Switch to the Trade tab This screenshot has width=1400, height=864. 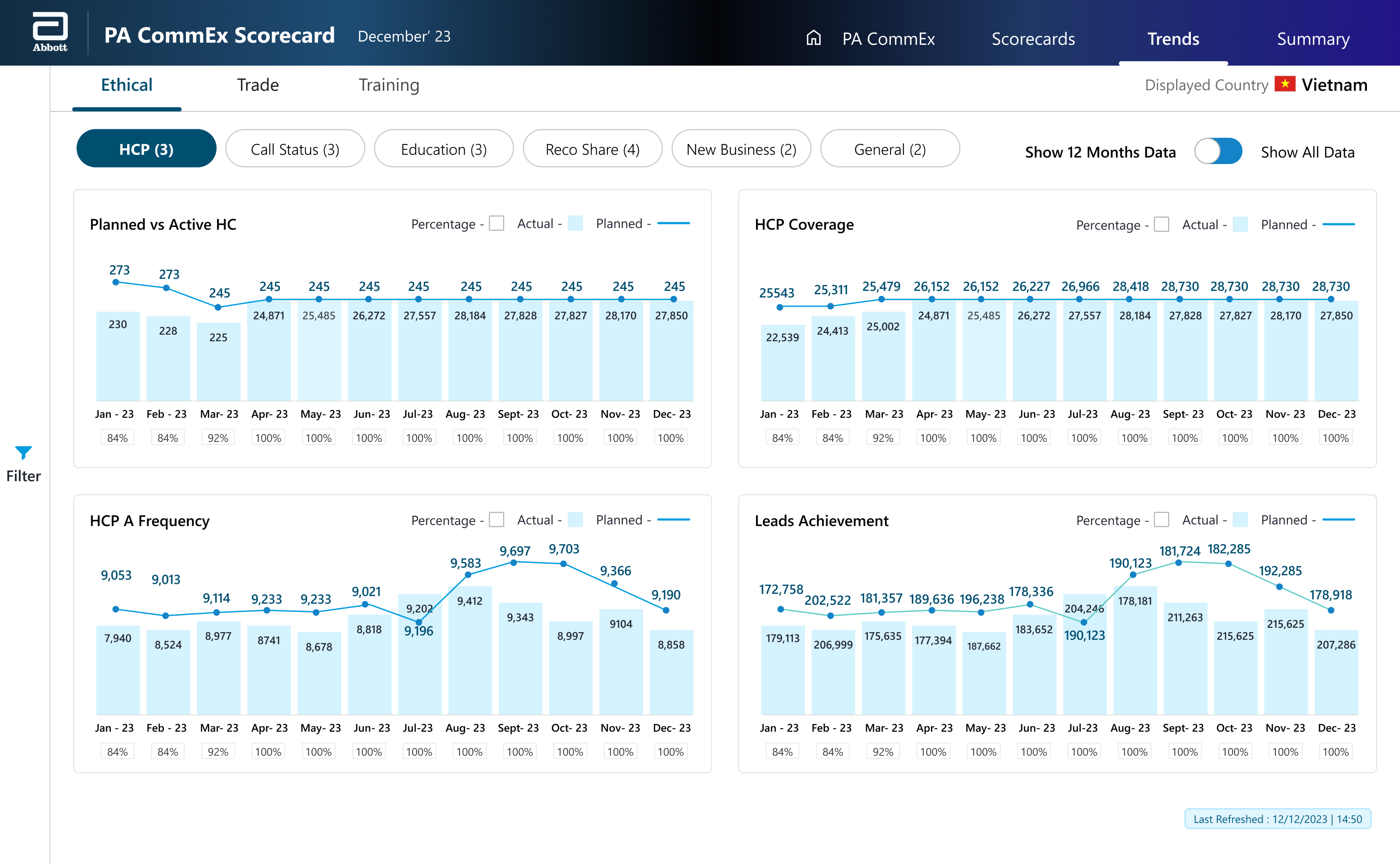coord(258,85)
